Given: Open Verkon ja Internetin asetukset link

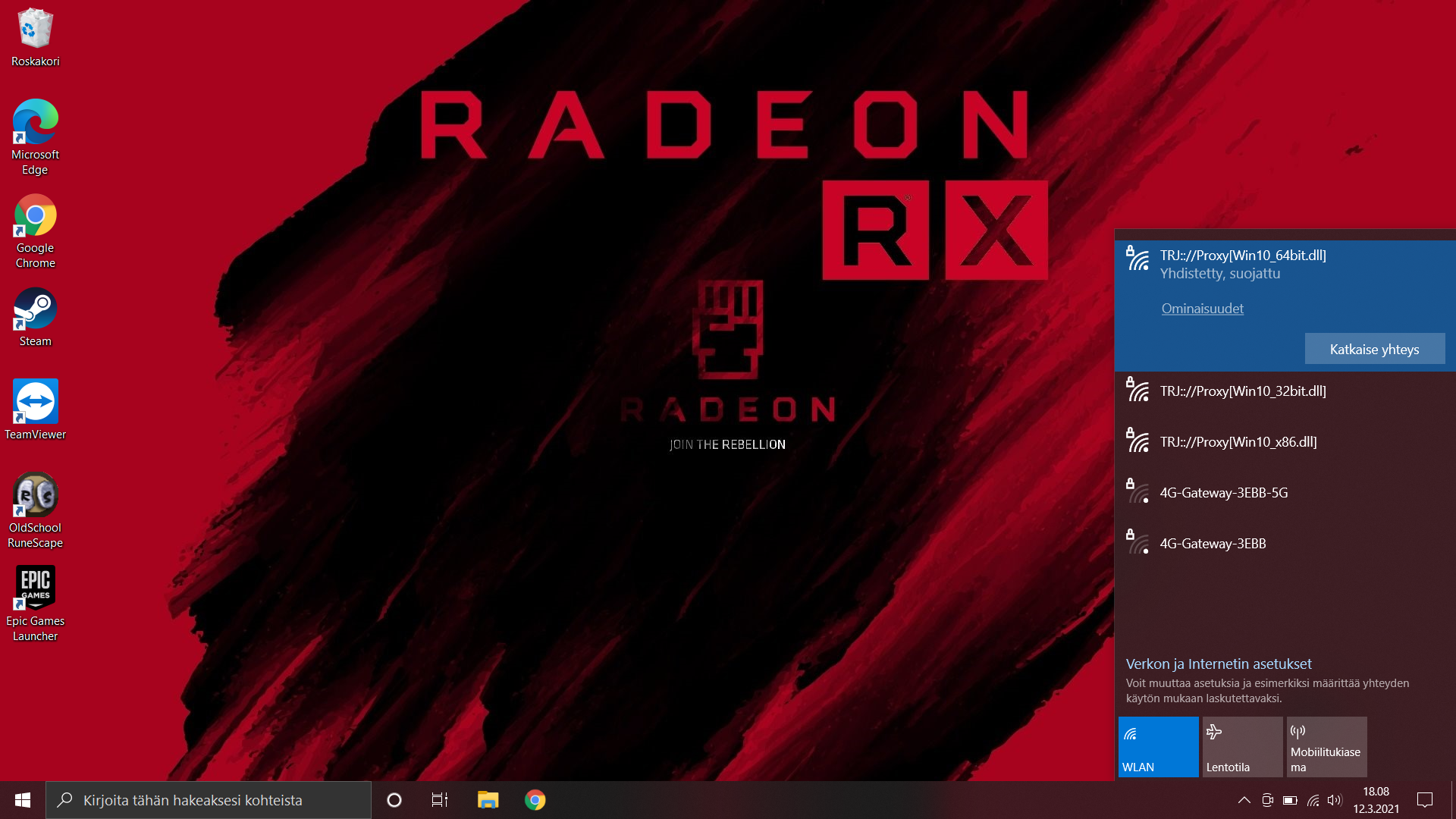Looking at the screenshot, I should pyautogui.click(x=1219, y=664).
